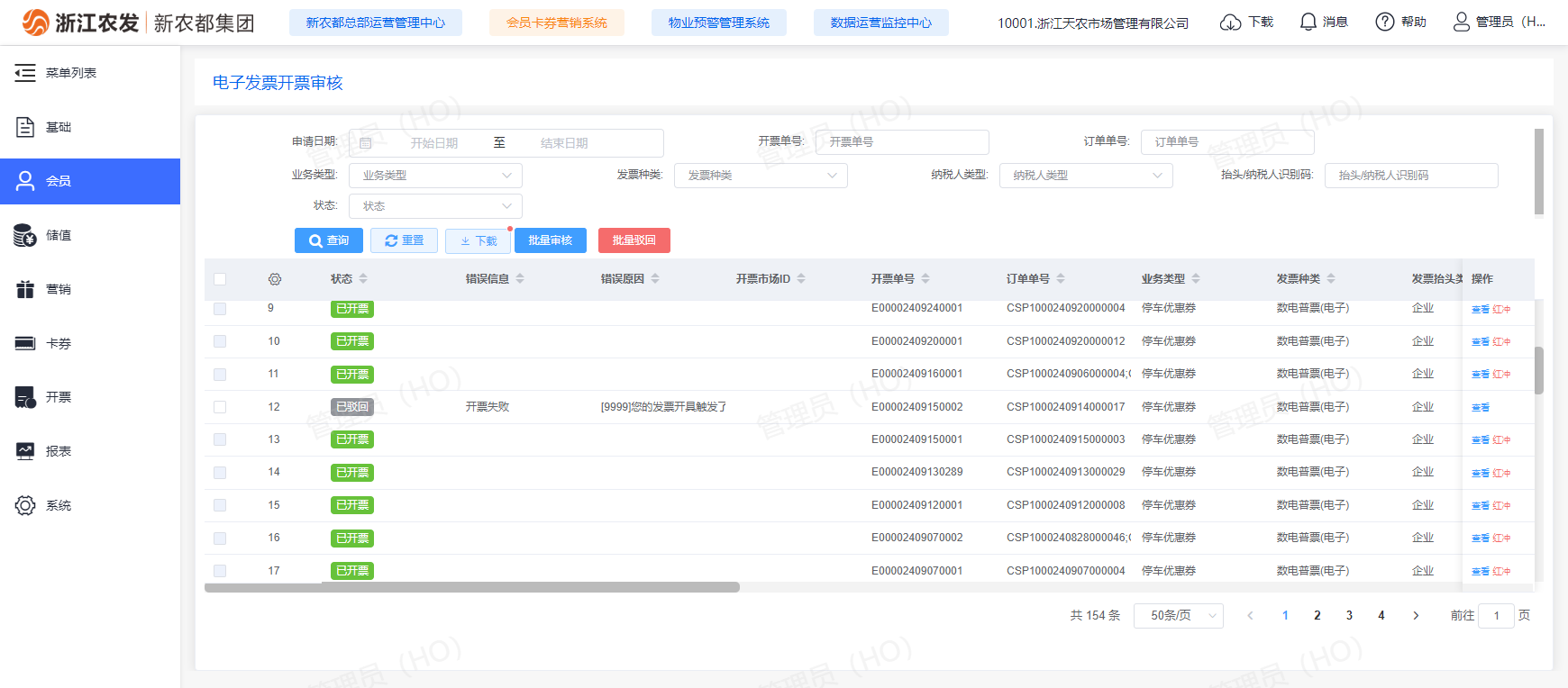Switch to 会员卡券营销系统 tab
The height and width of the screenshot is (688, 1568).
coord(556,23)
